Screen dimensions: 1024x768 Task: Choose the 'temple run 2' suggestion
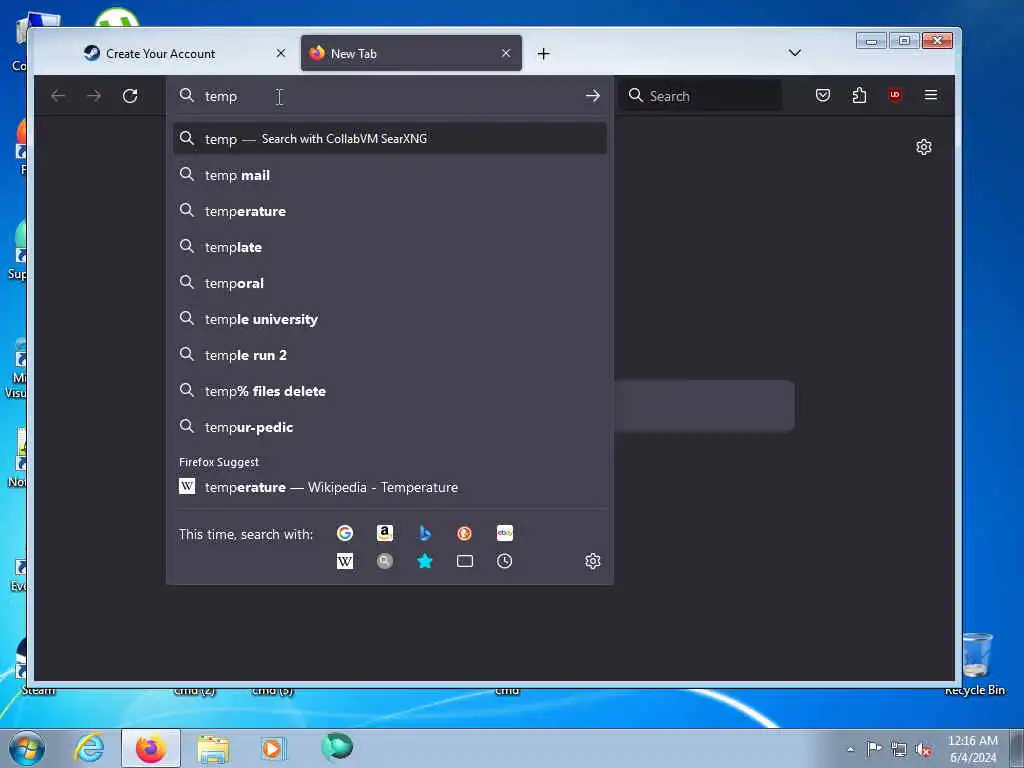point(389,355)
